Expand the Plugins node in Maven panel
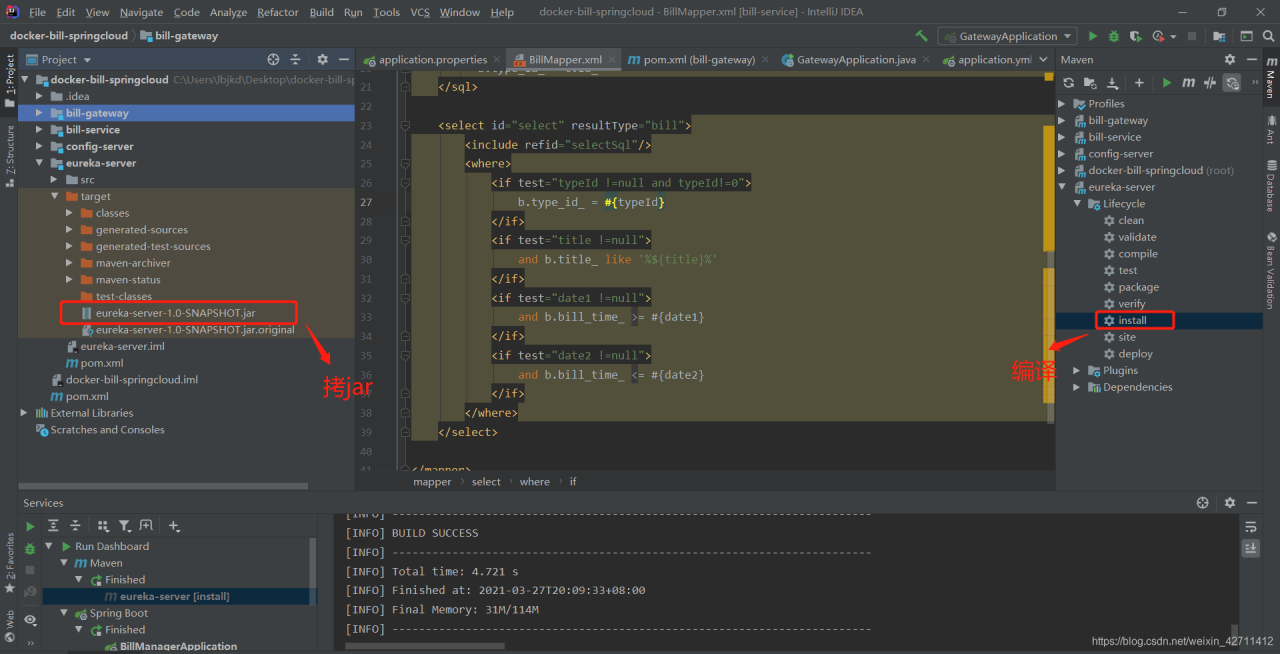The height and width of the screenshot is (654, 1280). point(1078,371)
